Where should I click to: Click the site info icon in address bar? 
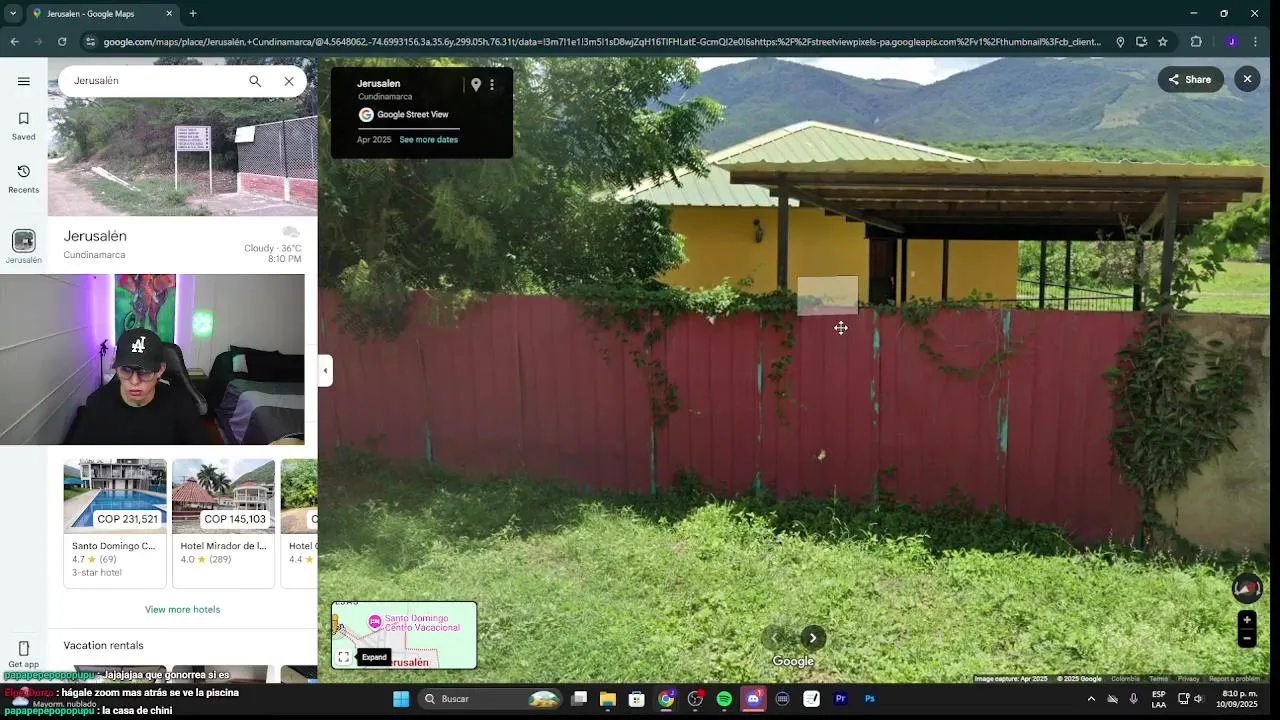pyautogui.click(x=91, y=42)
